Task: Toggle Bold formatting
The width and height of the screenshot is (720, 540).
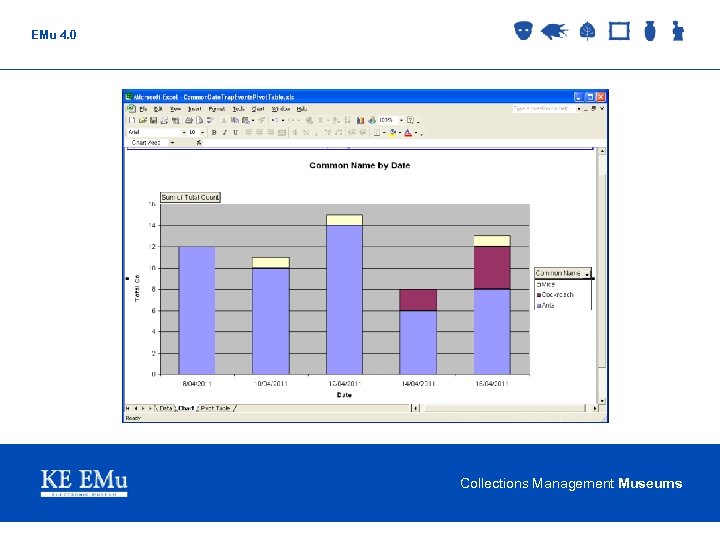Action: coord(214,132)
